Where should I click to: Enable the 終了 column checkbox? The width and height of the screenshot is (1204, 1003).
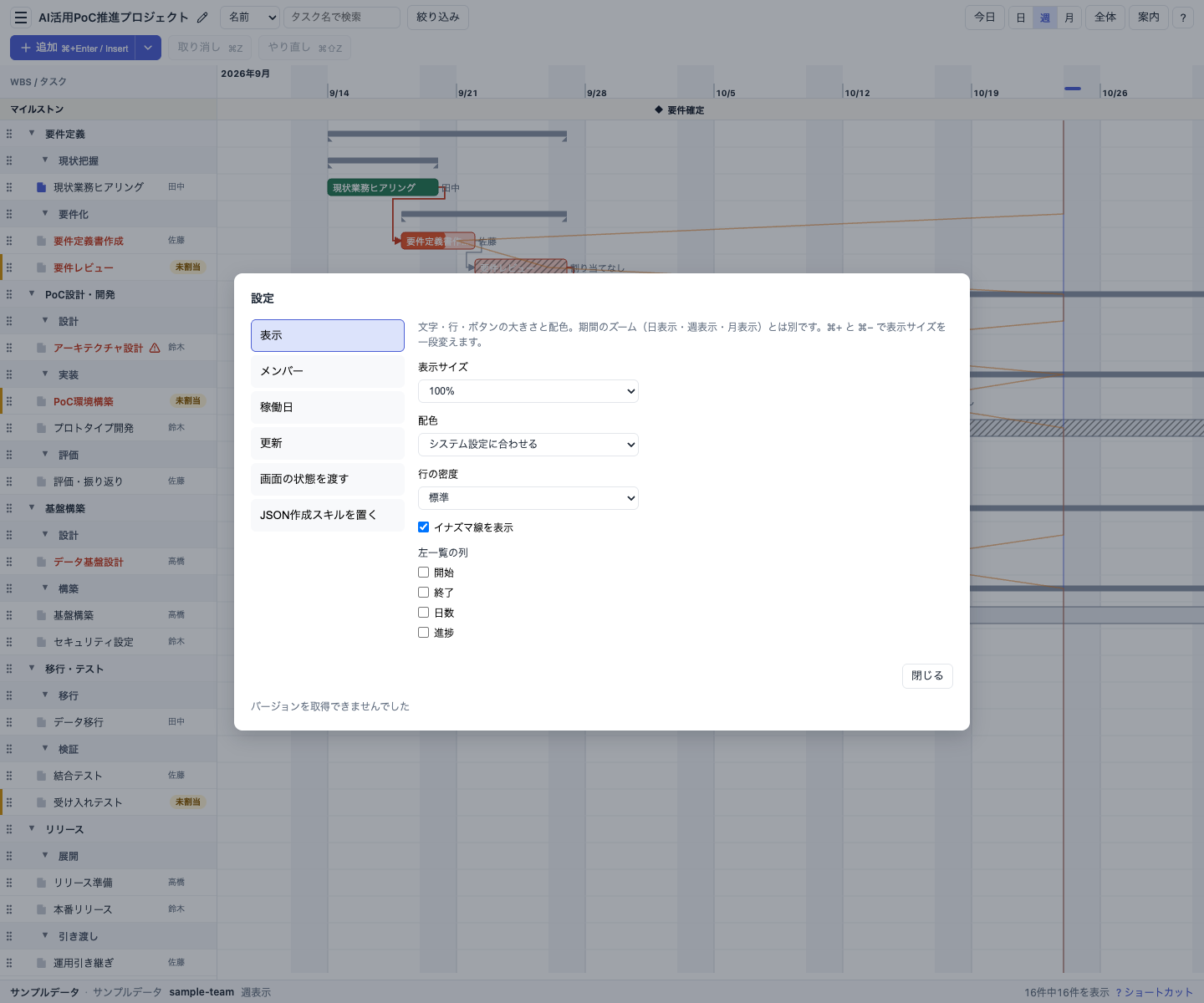click(424, 593)
